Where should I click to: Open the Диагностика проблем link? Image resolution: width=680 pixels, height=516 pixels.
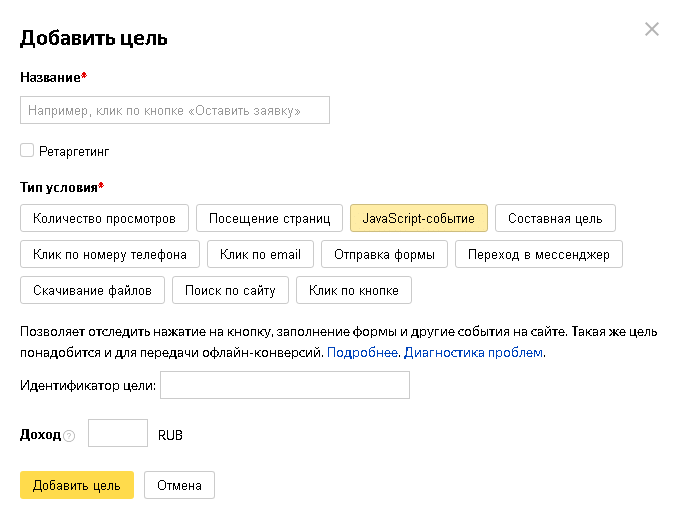point(473,352)
